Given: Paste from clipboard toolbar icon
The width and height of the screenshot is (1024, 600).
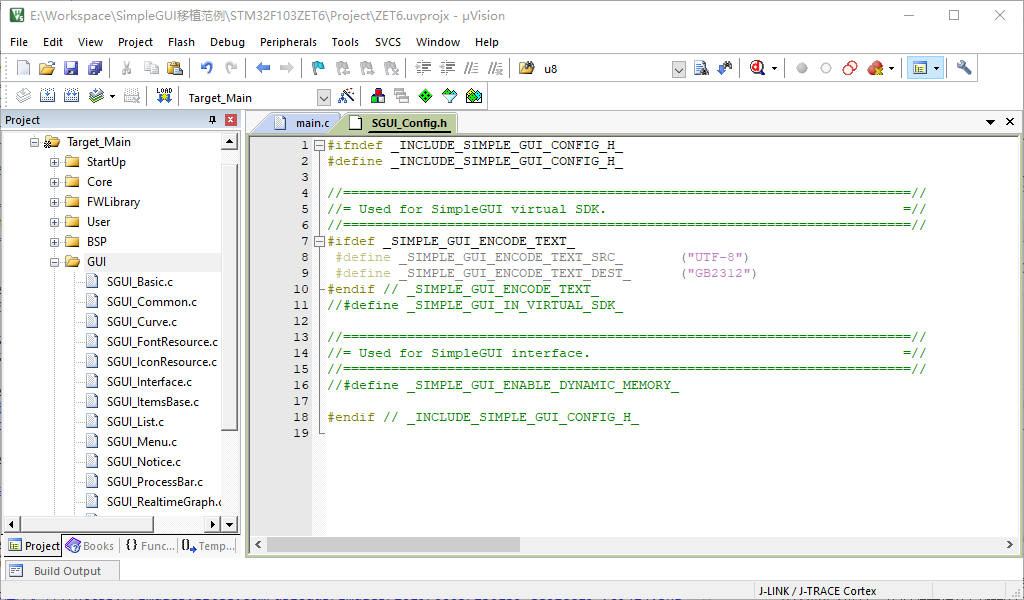Looking at the screenshot, I should [174, 68].
